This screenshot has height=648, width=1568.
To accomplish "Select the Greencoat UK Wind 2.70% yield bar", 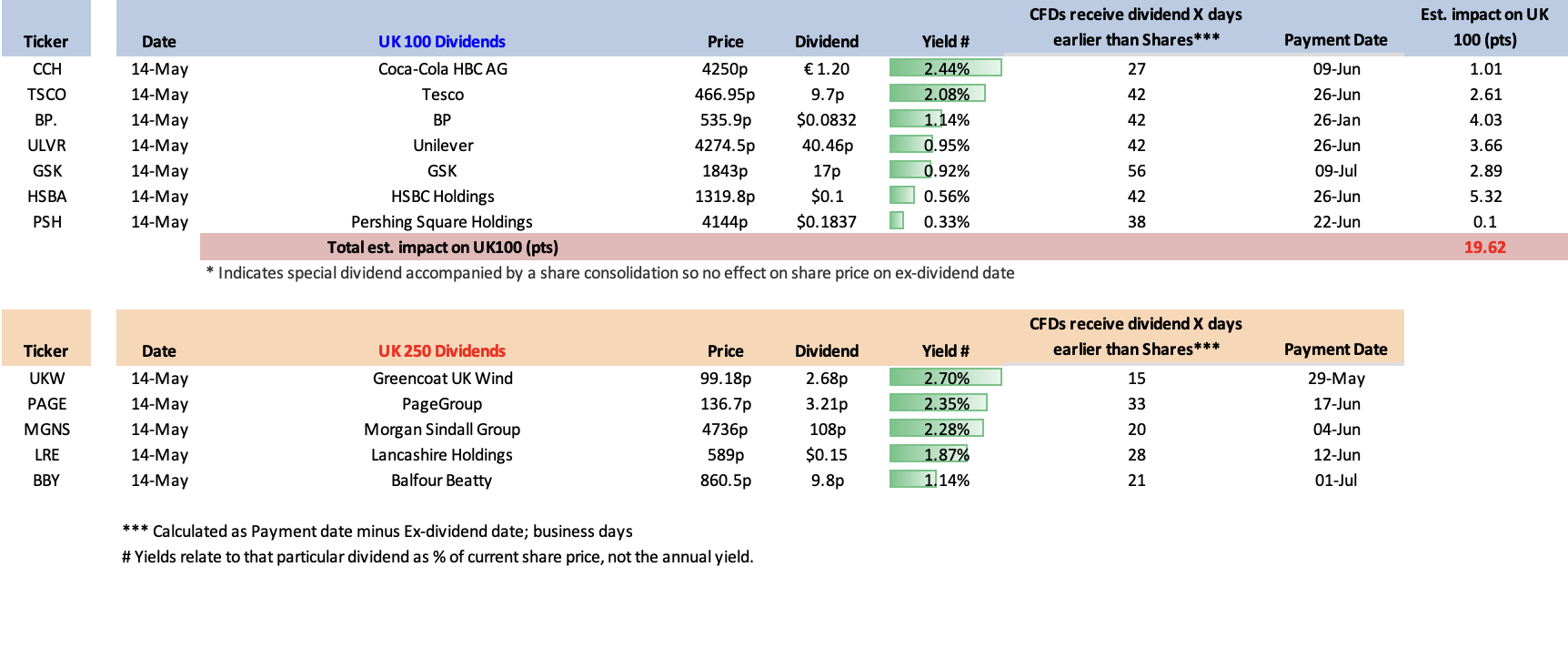I will pos(946,378).
